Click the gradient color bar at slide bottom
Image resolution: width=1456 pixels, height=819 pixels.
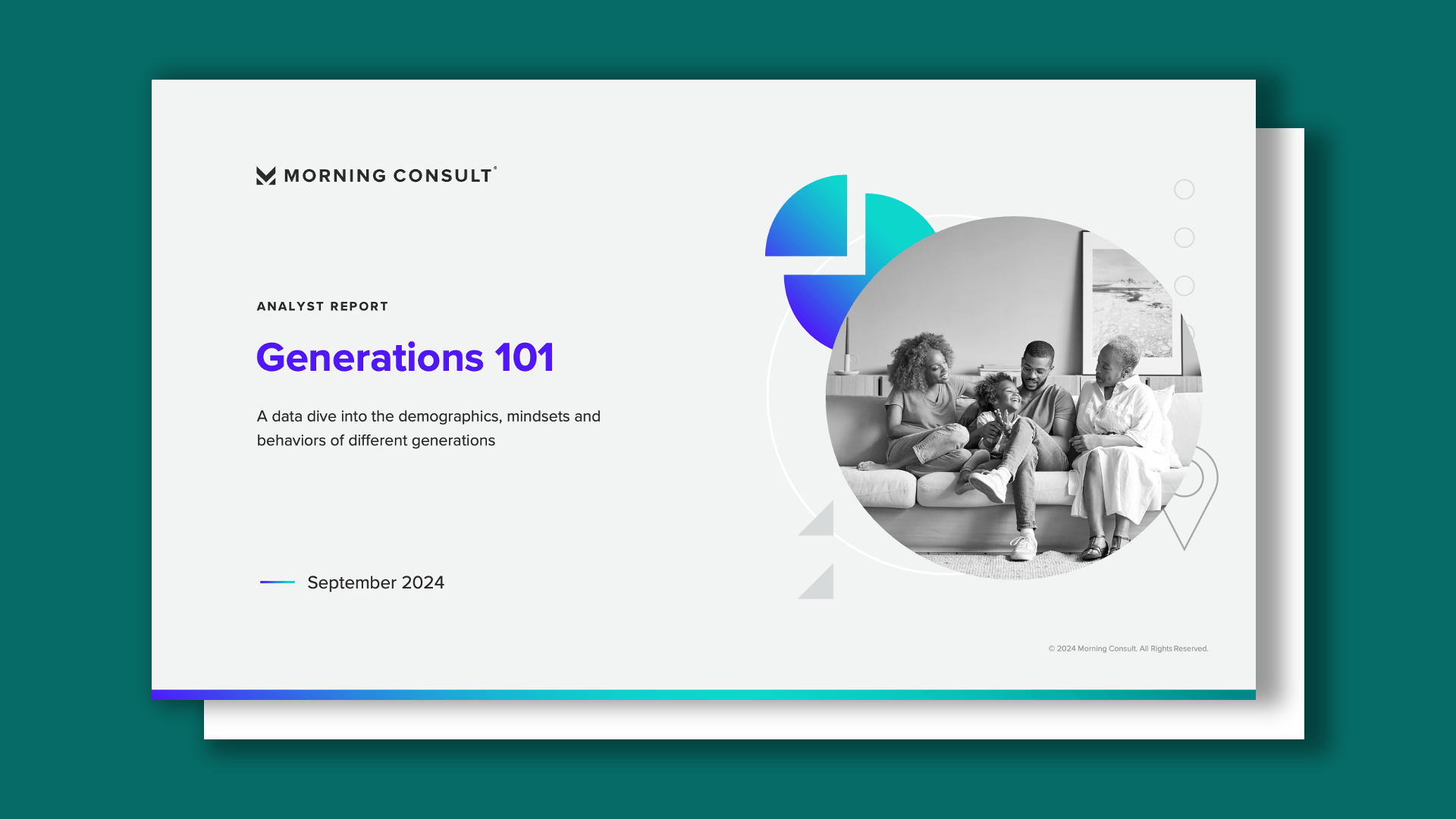[703, 695]
